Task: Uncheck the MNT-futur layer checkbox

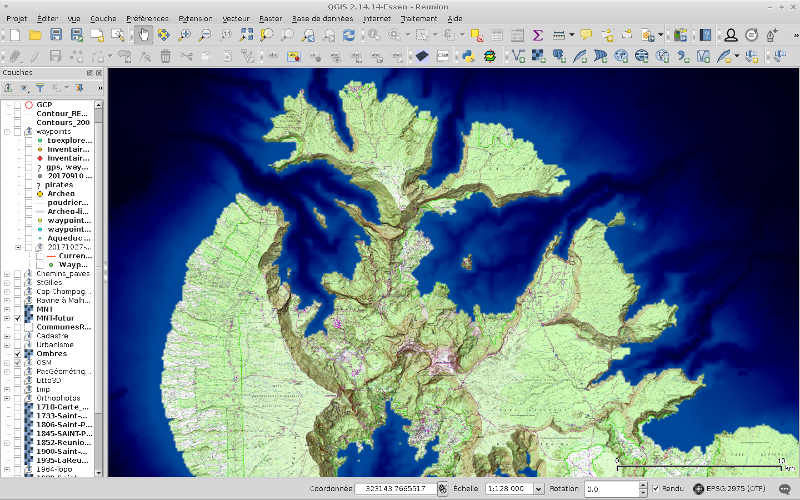Action: [17, 318]
